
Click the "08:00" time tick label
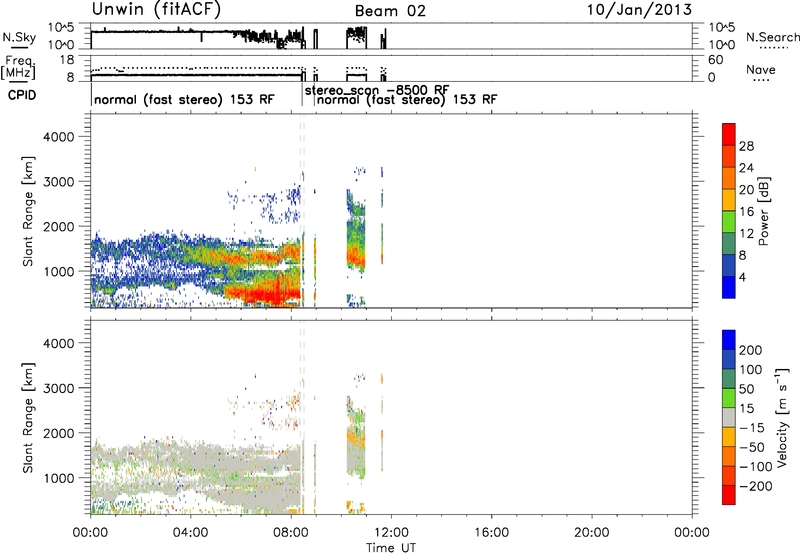[x=291, y=533]
